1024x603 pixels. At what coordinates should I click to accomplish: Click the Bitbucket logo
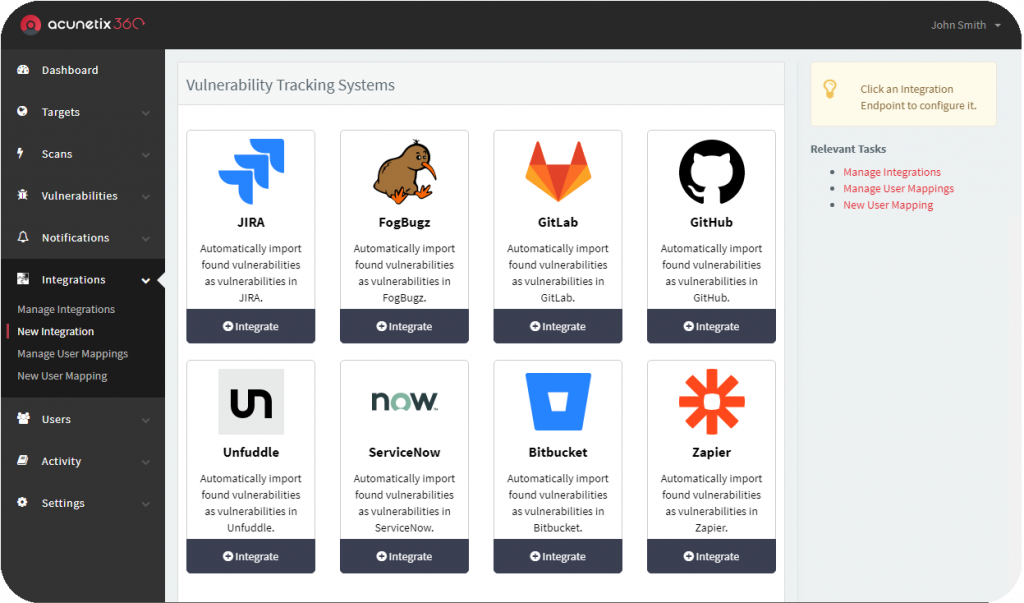[558, 402]
